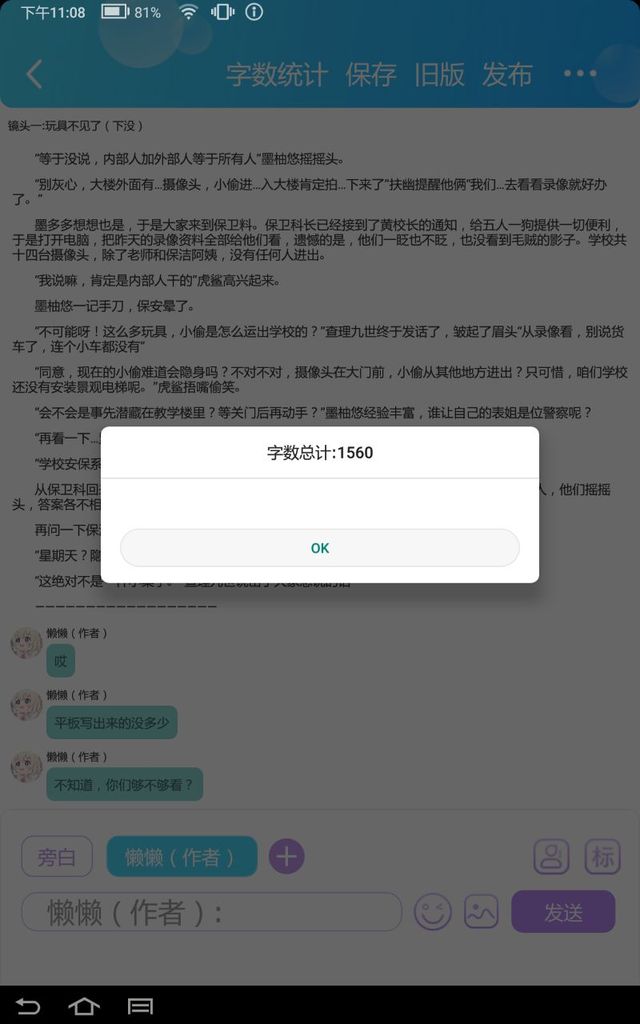The width and height of the screenshot is (640, 1024).
Task: Open the recent apps navigation icon
Action: tap(140, 1006)
